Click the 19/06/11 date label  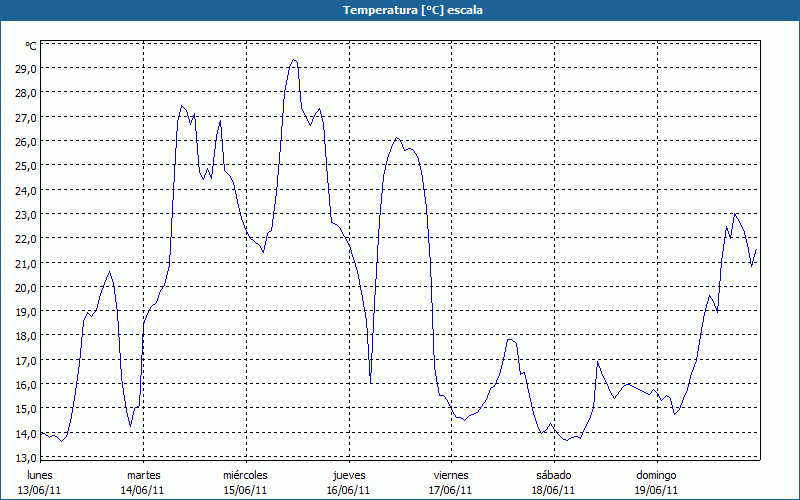point(656,490)
